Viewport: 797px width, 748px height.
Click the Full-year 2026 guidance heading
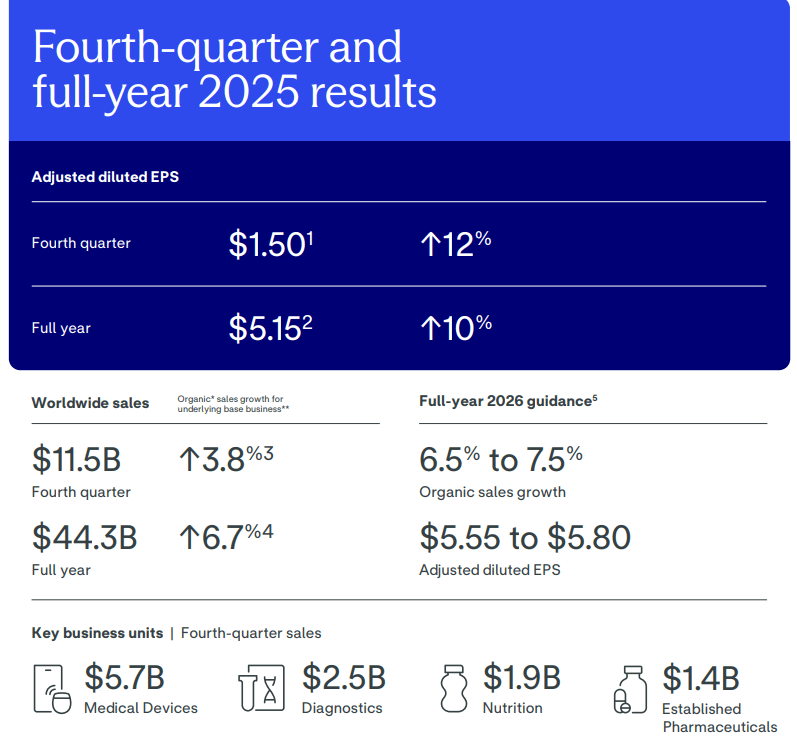(505, 401)
